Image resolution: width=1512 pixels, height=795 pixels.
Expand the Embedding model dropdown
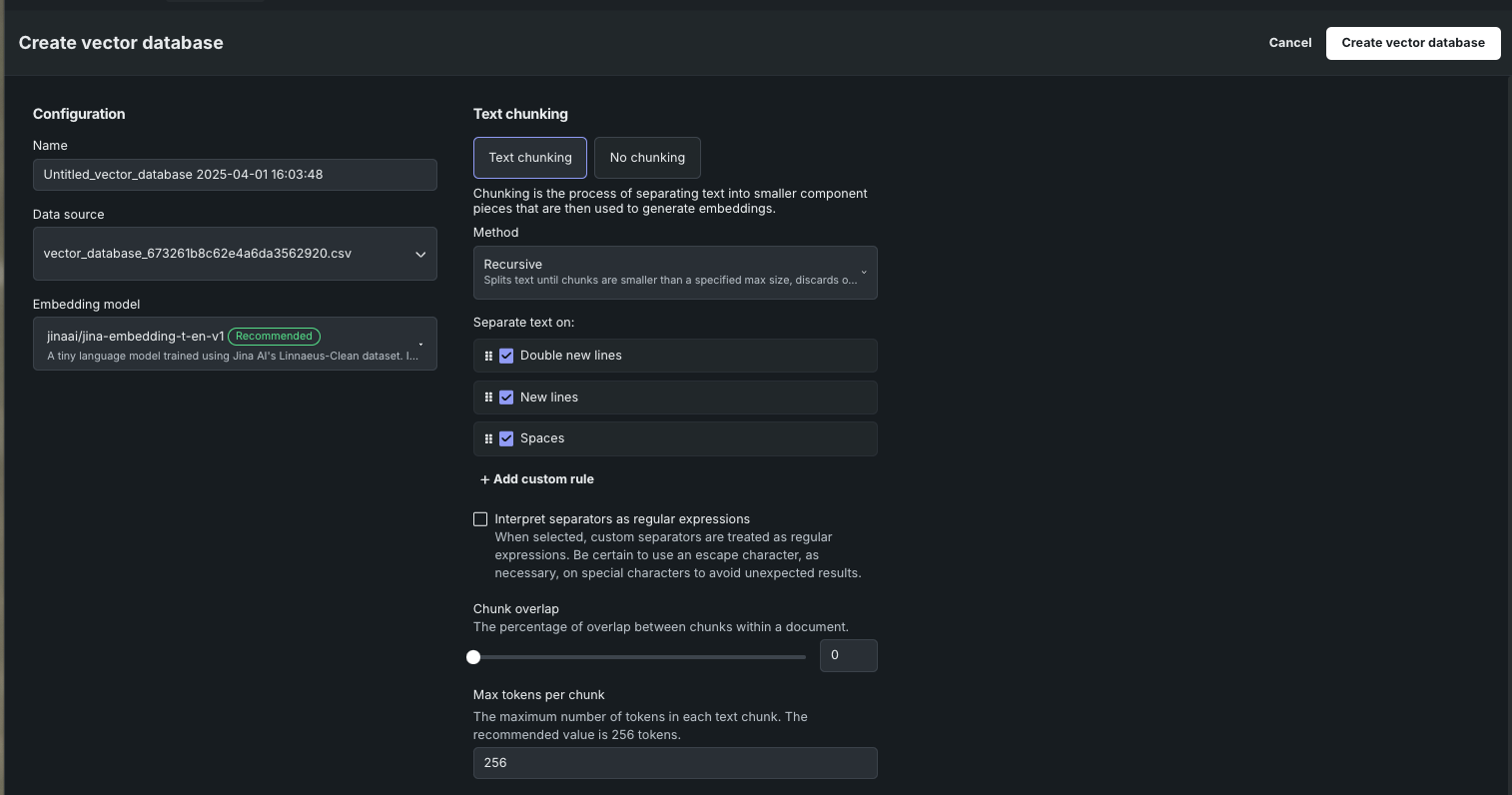(x=235, y=345)
